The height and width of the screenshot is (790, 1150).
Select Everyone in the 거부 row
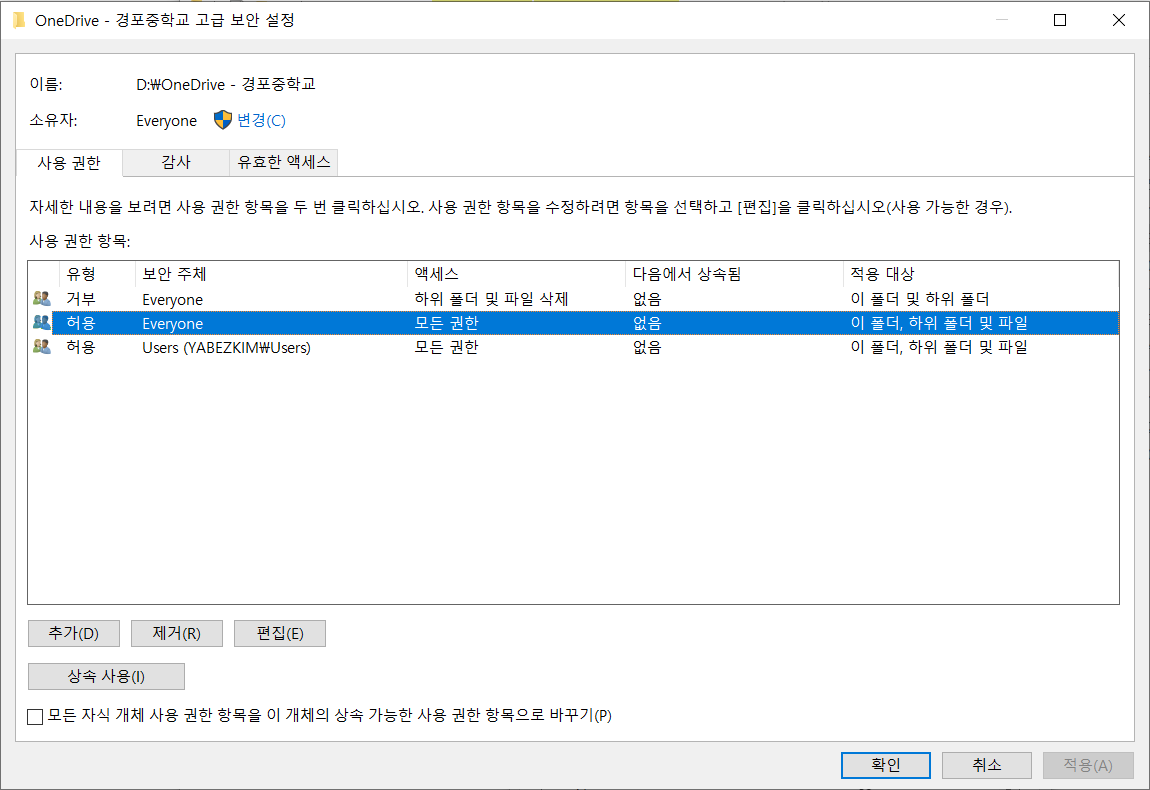coord(172,299)
